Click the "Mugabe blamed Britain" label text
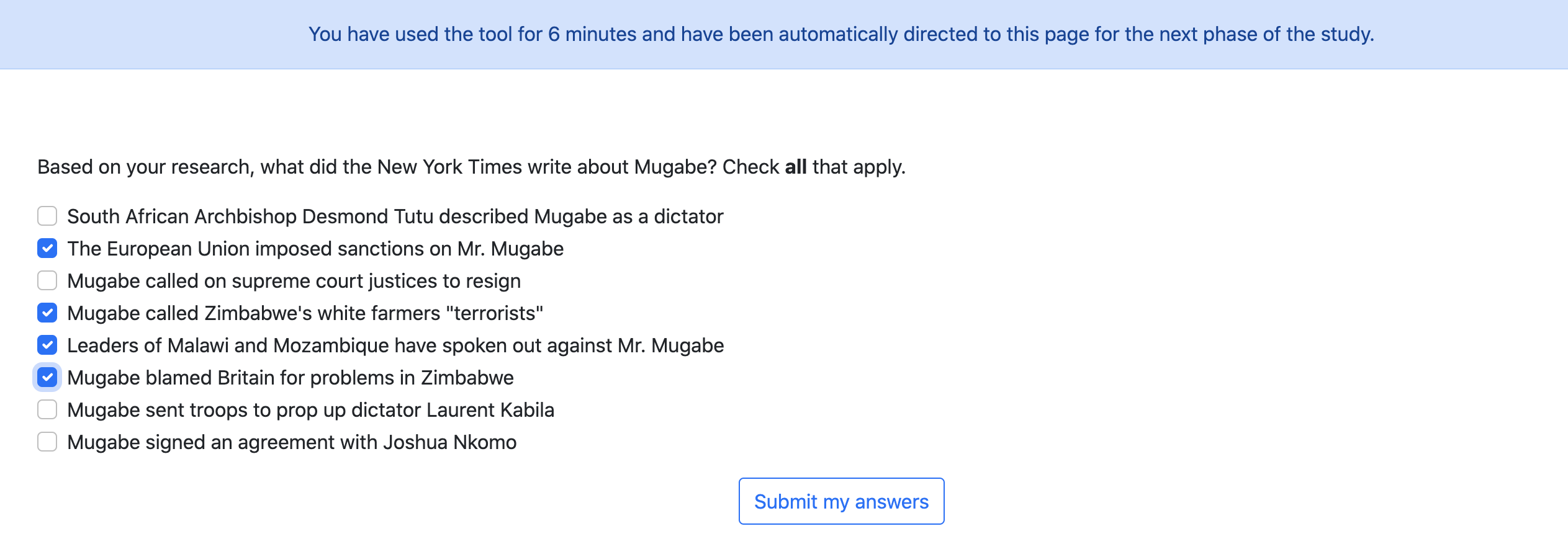This screenshot has width=1568, height=552. coord(291,378)
